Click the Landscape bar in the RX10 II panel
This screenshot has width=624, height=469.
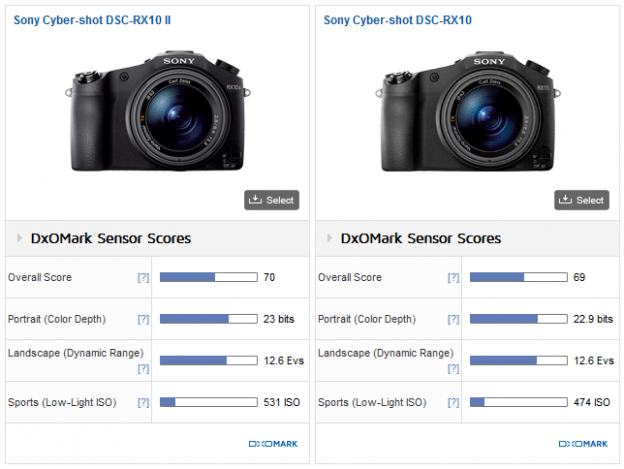[209, 360]
